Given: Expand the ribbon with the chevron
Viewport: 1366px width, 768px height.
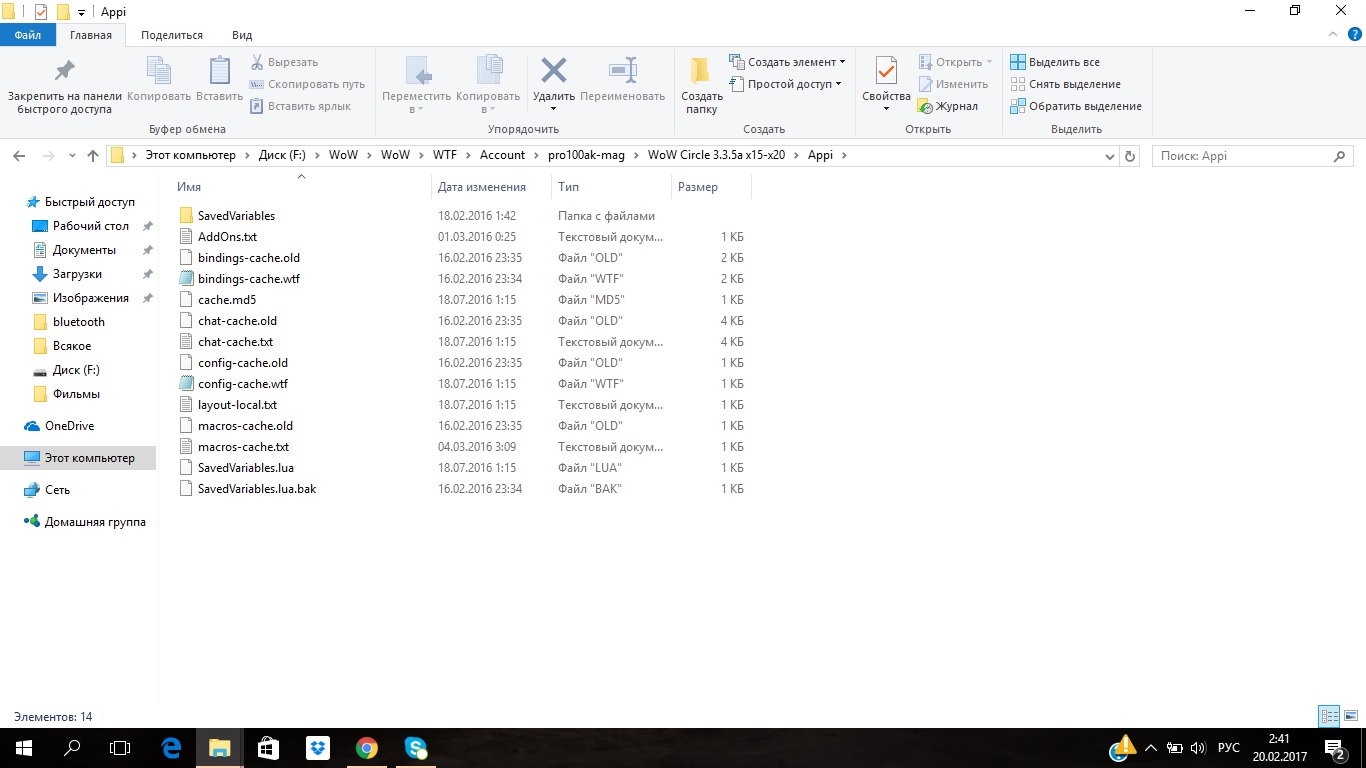Looking at the screenshot, I should click(1331, 35).
